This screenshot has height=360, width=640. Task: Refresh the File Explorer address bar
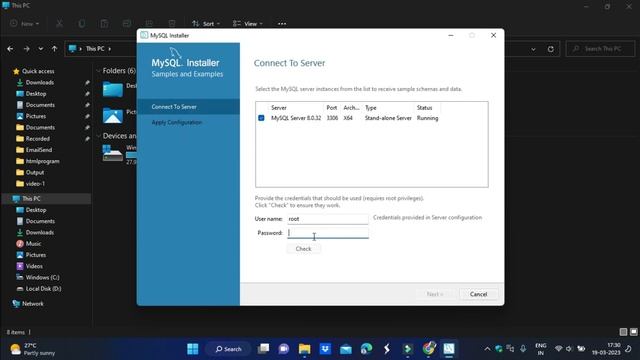[551, 49]
